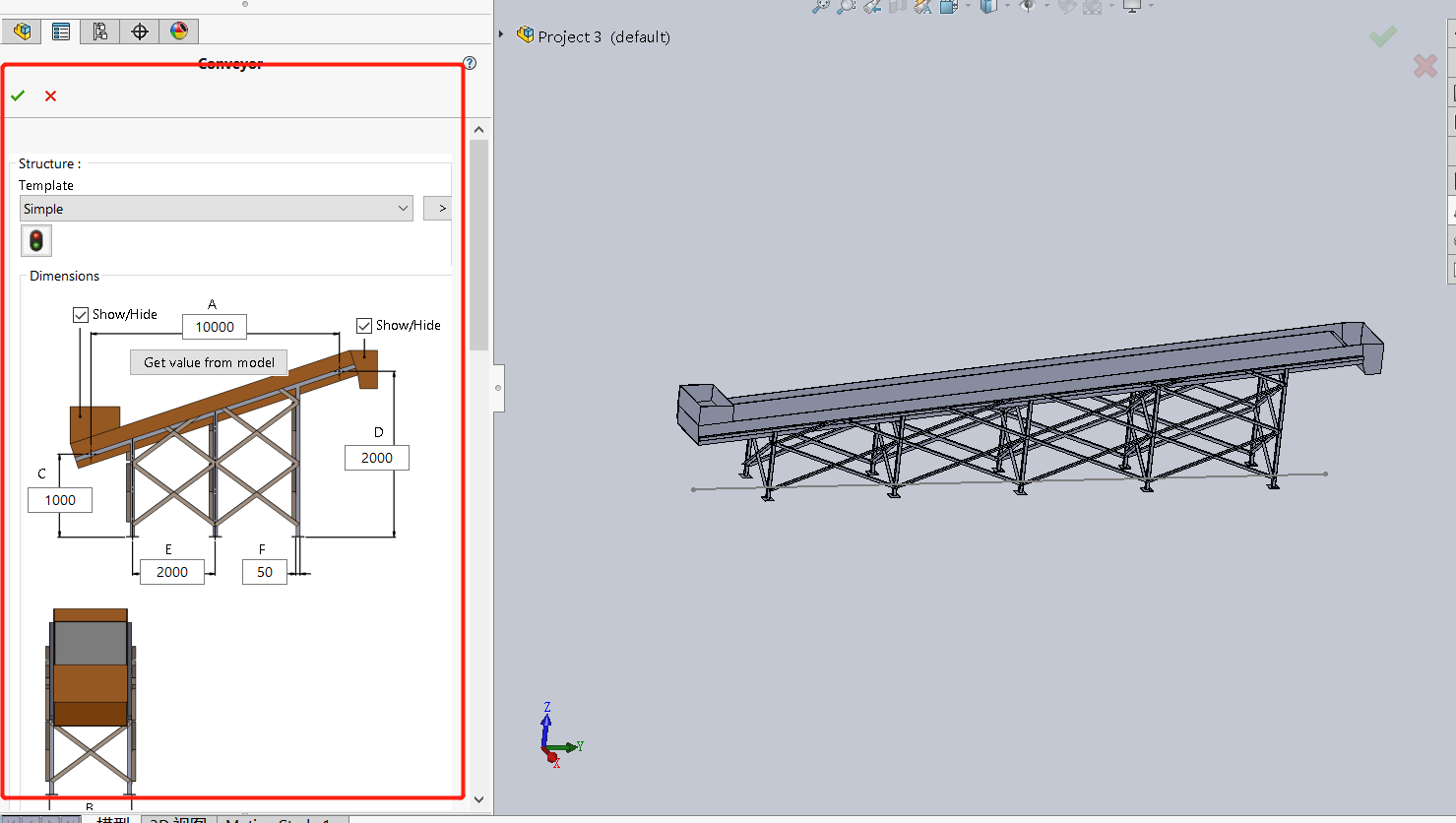Open View Settings dropdown arrow
The width and height of the screenshot is (1456, 823).
pos(1151,6)
